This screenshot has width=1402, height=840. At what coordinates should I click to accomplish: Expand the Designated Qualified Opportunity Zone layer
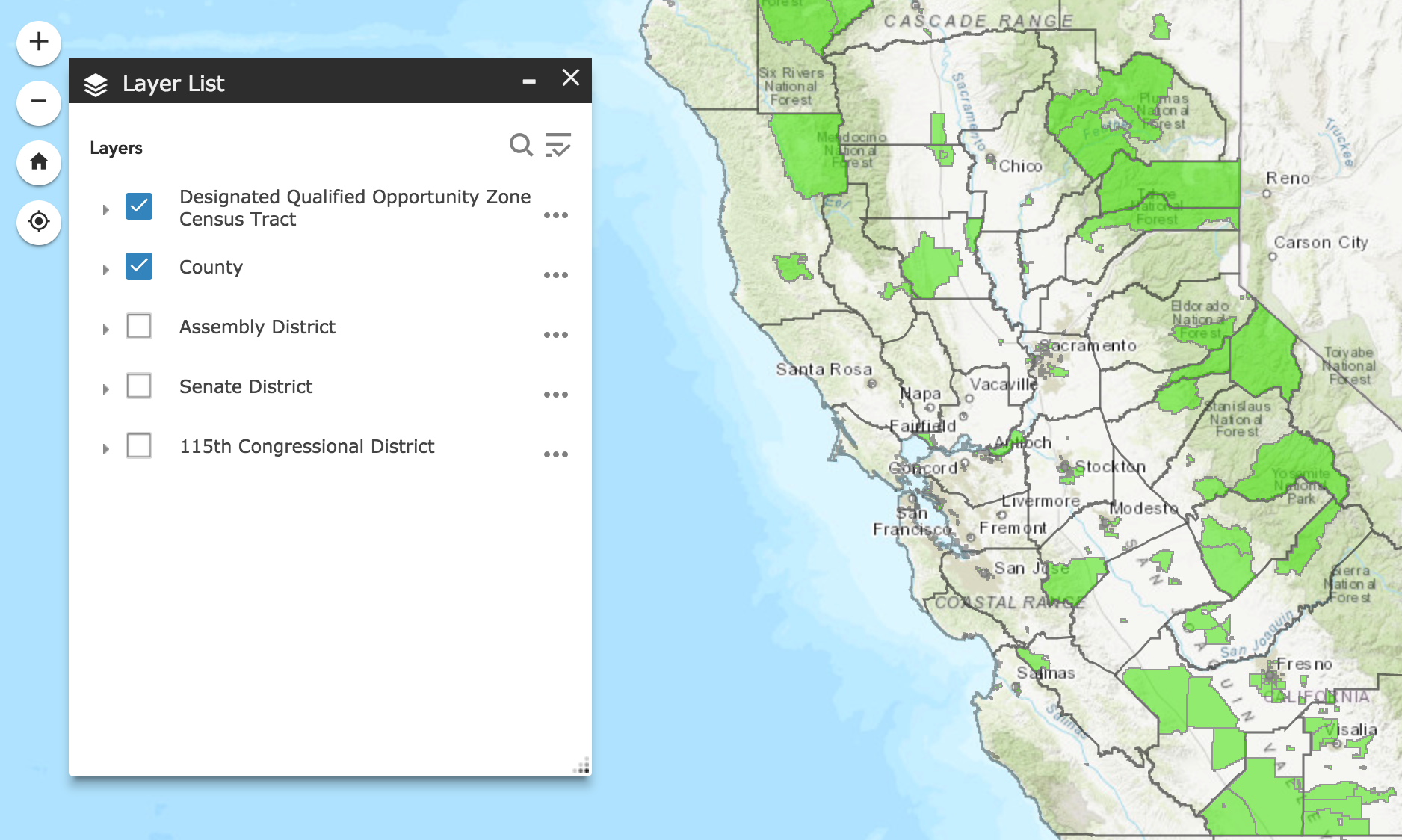(x=105, y=210)
